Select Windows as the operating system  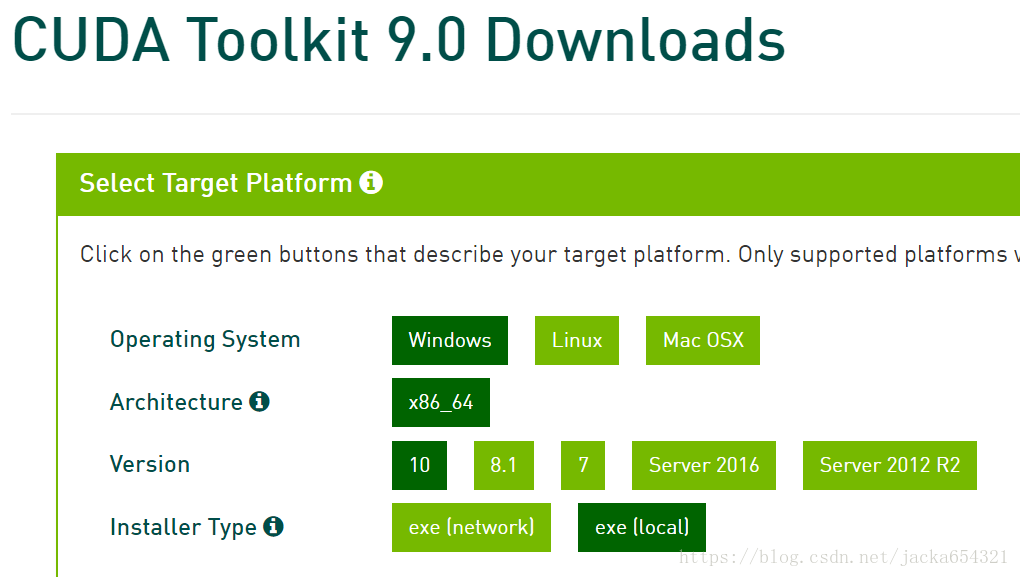(x=450, y=340)
